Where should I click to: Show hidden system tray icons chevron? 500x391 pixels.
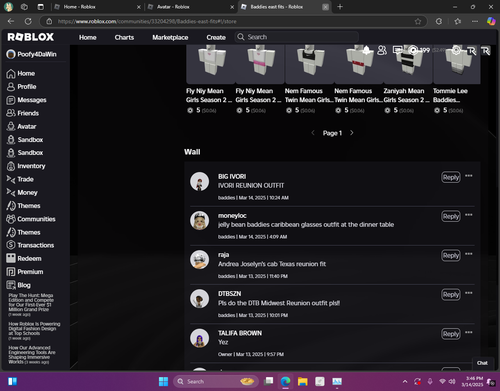[x=405, y=381]
